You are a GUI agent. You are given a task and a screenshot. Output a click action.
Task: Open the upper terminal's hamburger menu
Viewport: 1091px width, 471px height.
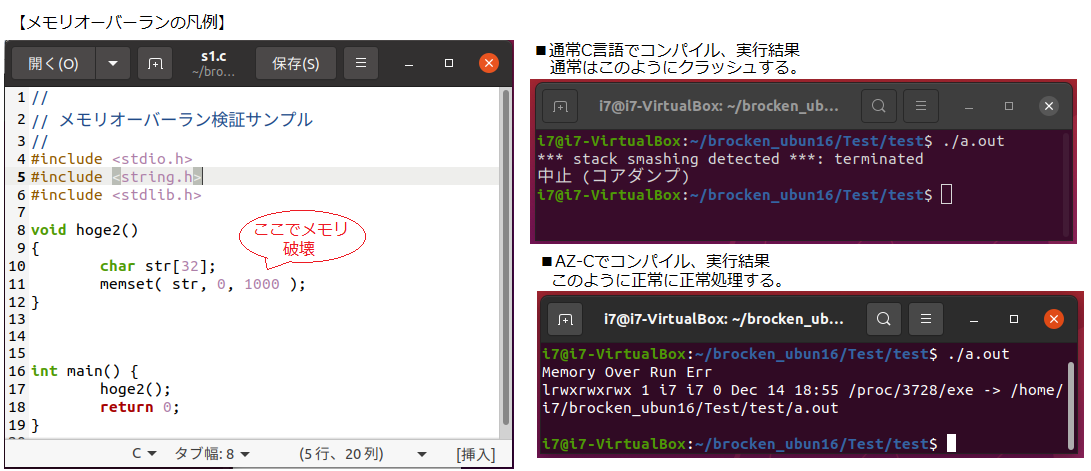click(920, 105)
